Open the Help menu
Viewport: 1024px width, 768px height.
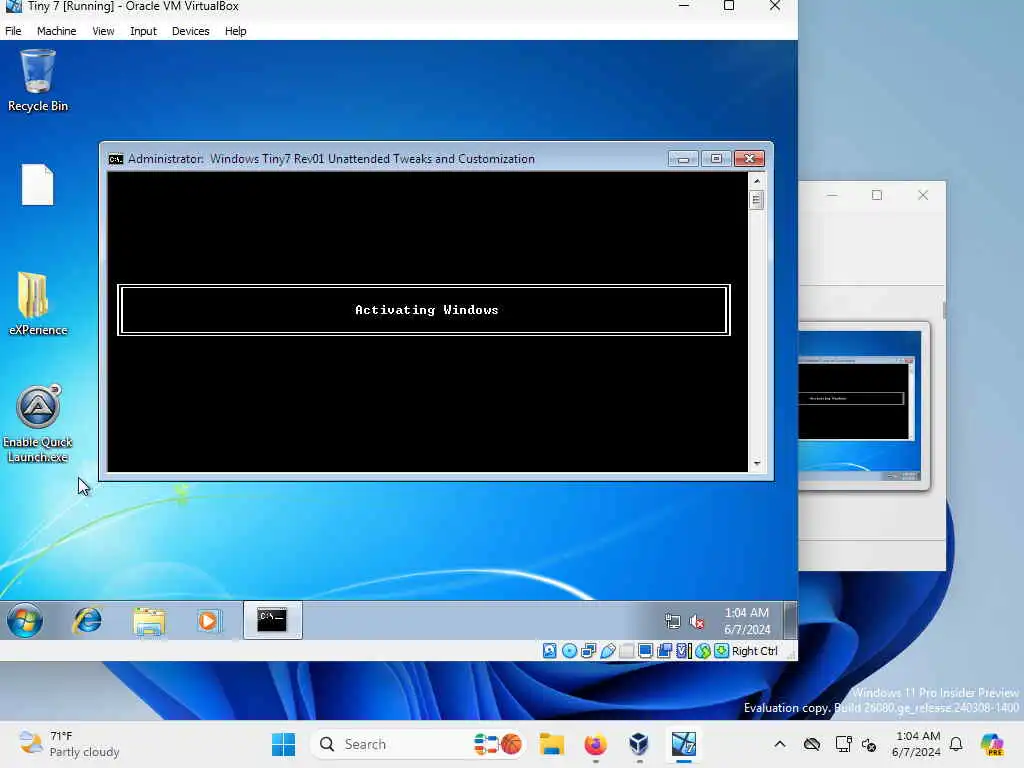(235, 31)
